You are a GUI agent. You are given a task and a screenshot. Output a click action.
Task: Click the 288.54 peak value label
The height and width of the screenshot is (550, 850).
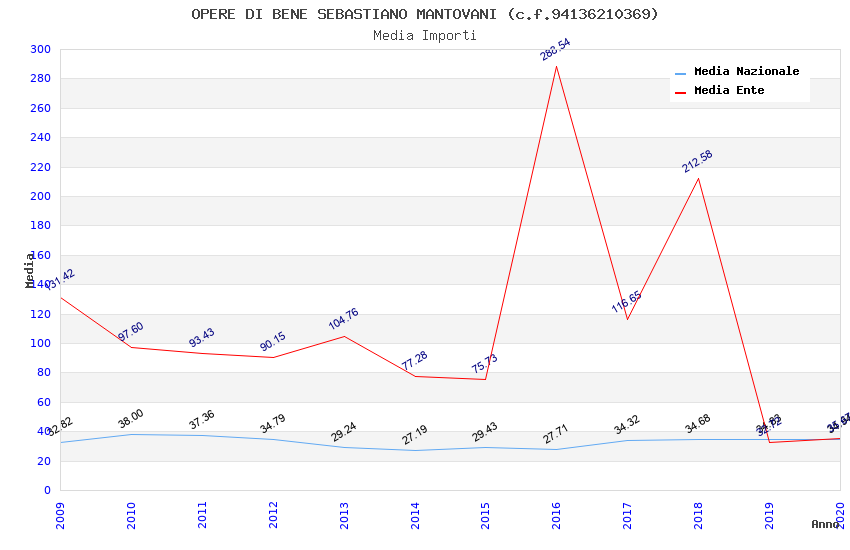point(555,49)
